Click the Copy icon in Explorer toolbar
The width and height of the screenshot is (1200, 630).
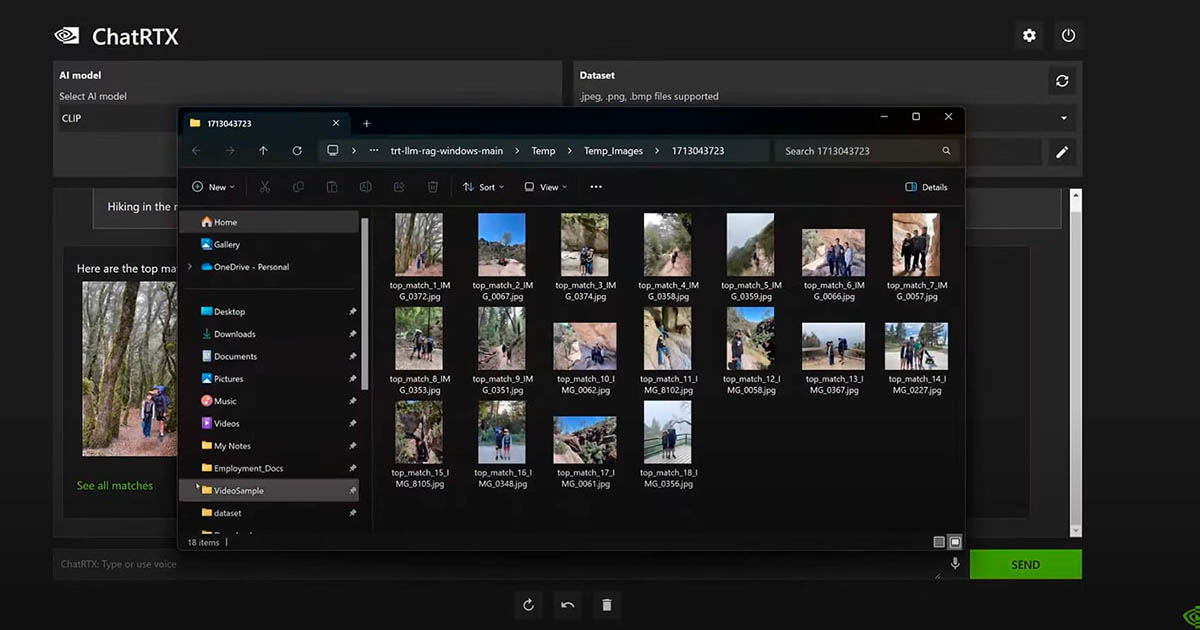pyautogui.click(x=298, y=187)
